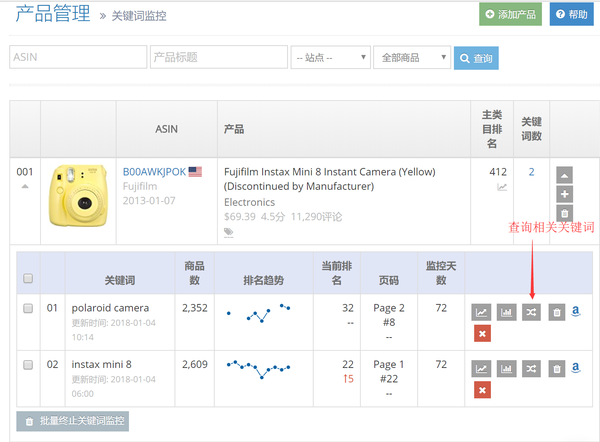Image resolution: width=600 pixels, height=442 pixels.
Task: Click instax mini 8 ranking trend sparkline
Action: [258, 369]
